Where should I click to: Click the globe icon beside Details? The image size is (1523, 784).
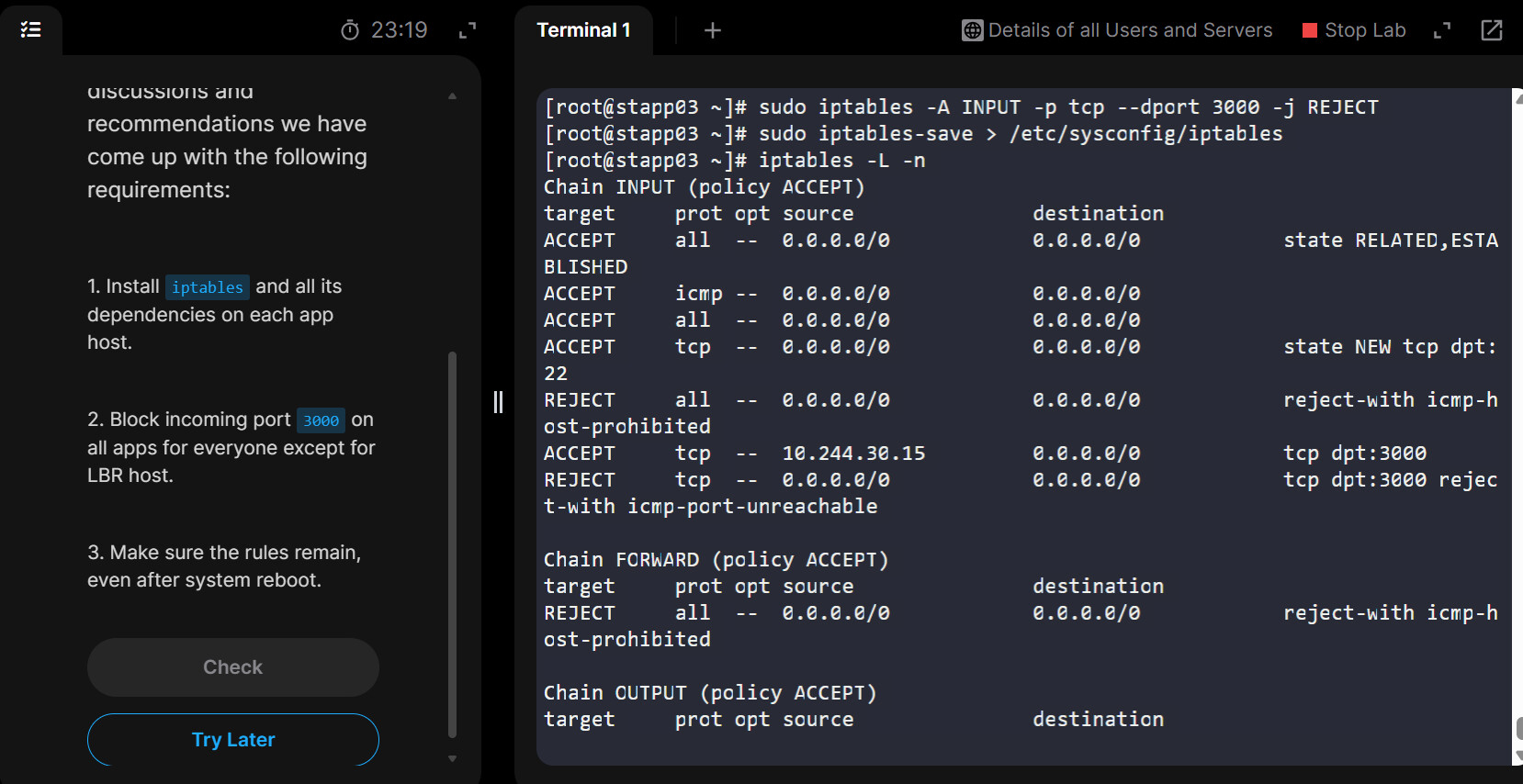pyautogui.click(x=972, y=30)
